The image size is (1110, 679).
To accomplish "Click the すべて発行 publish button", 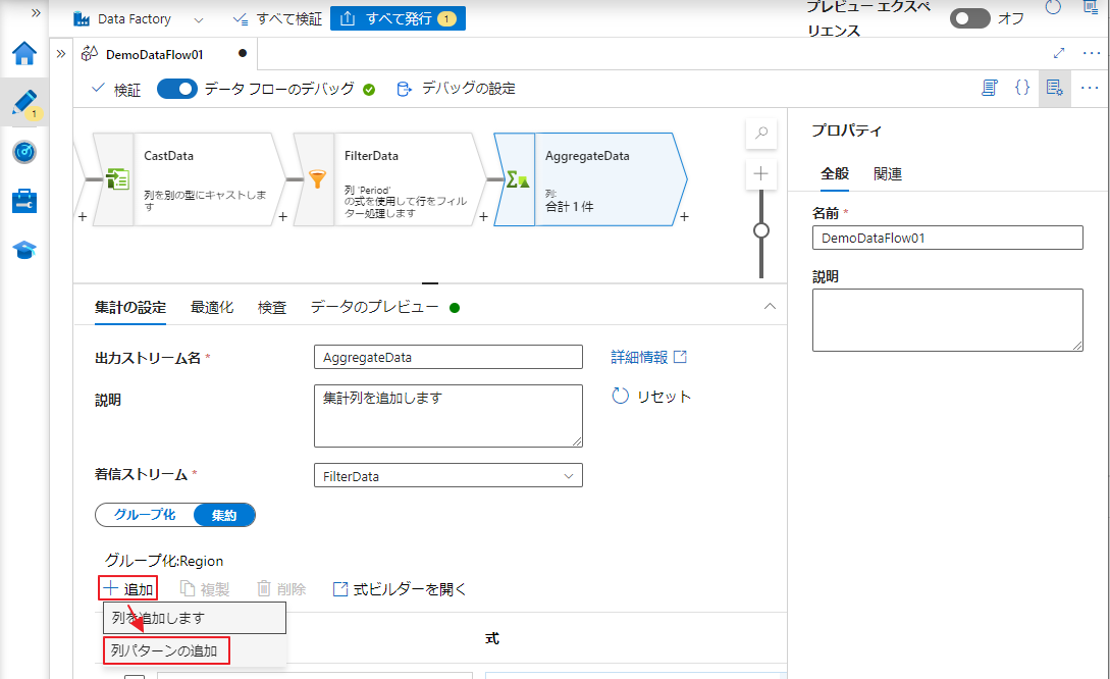I will 397,19.
